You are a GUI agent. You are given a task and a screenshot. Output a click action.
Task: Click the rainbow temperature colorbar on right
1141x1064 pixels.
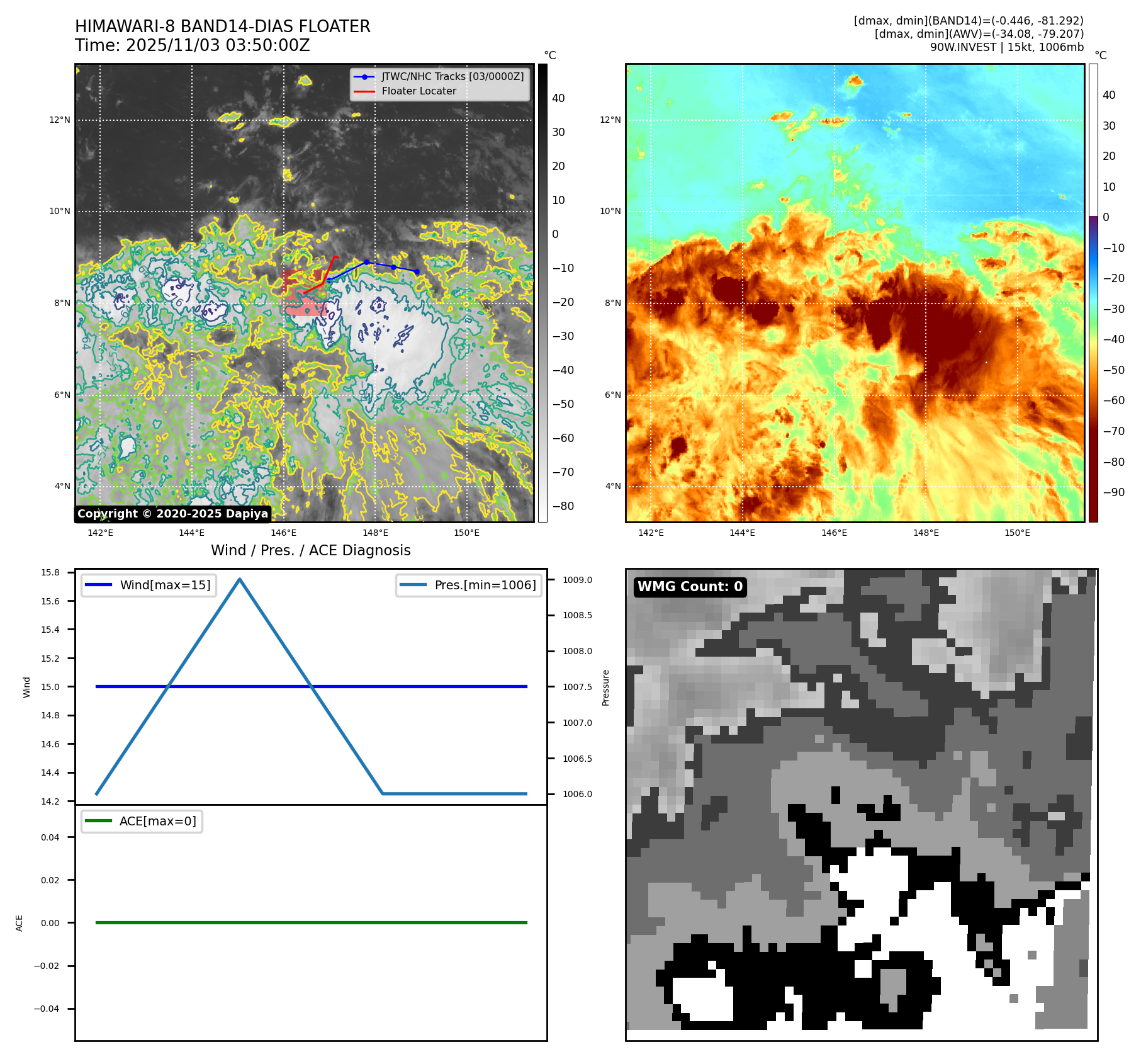point(1093,293)
